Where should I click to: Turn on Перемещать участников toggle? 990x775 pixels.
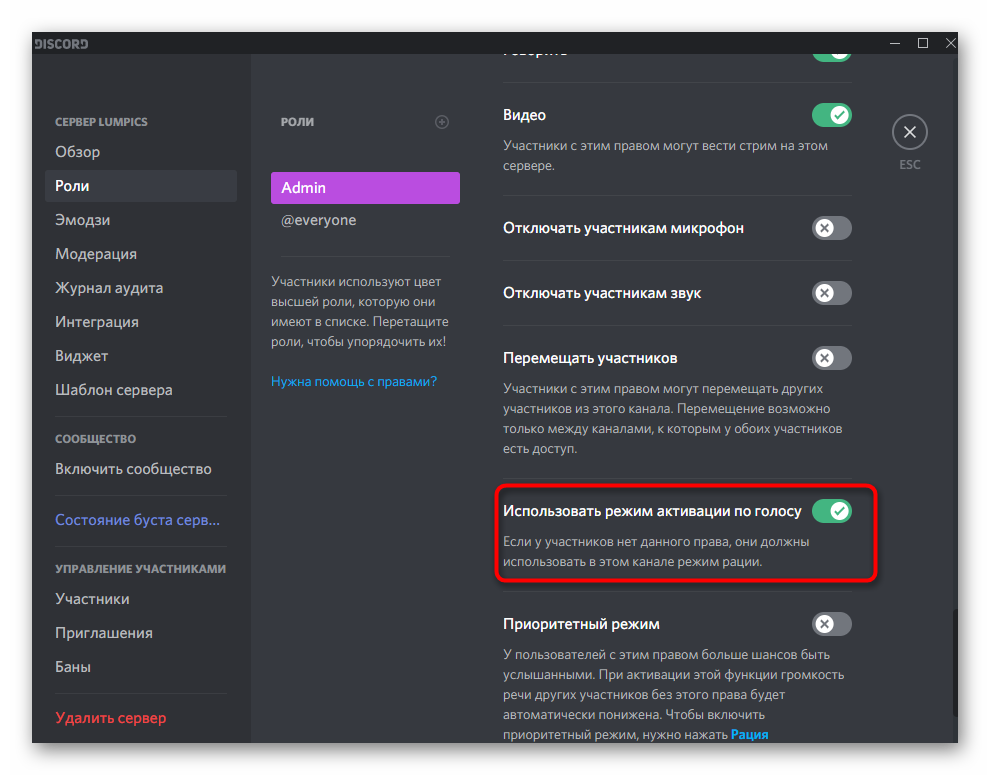pyautogui.click(x=831, y=358)
